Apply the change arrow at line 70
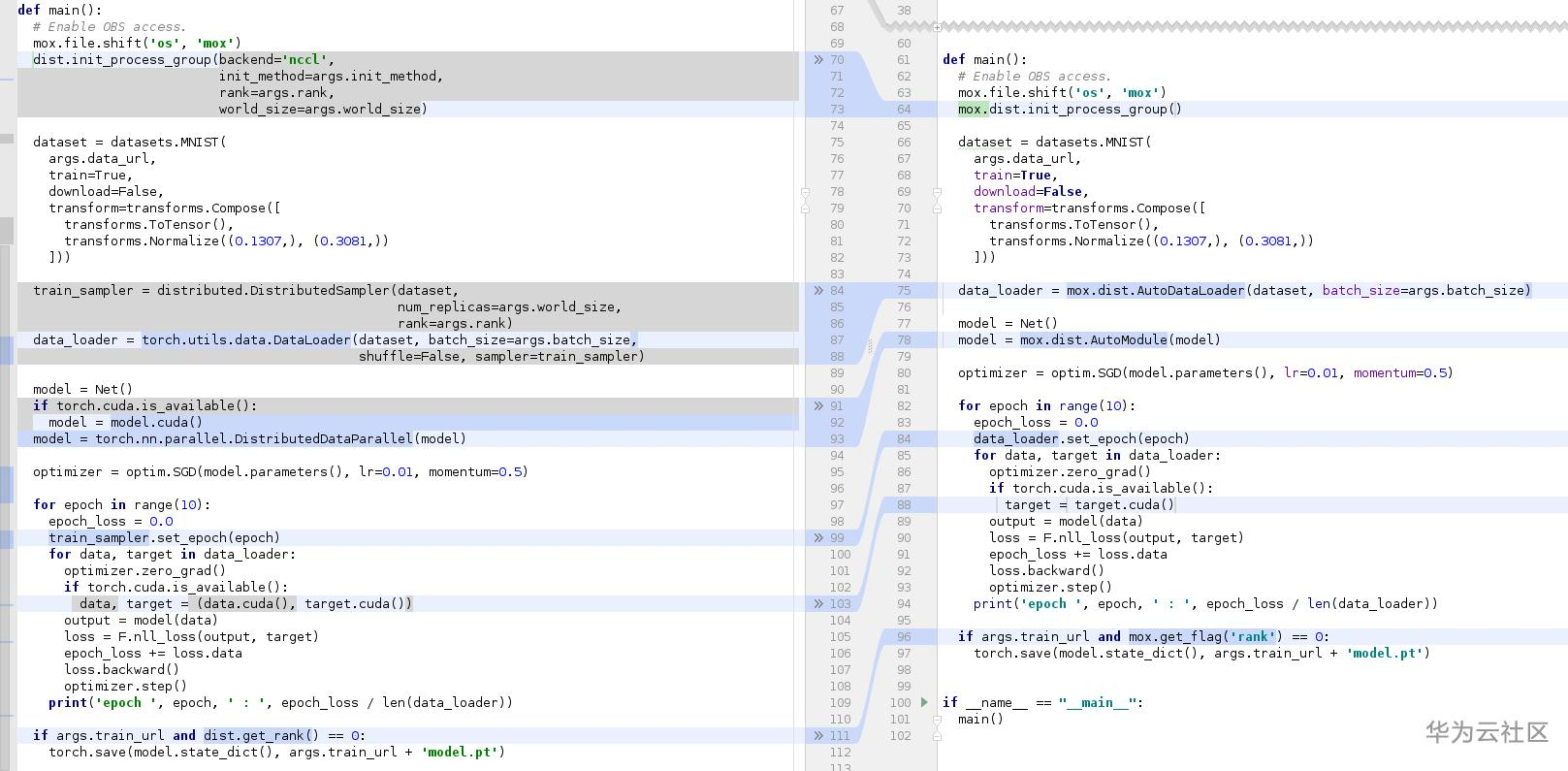This screenshot has width=1568, height=771. point(818,60)
